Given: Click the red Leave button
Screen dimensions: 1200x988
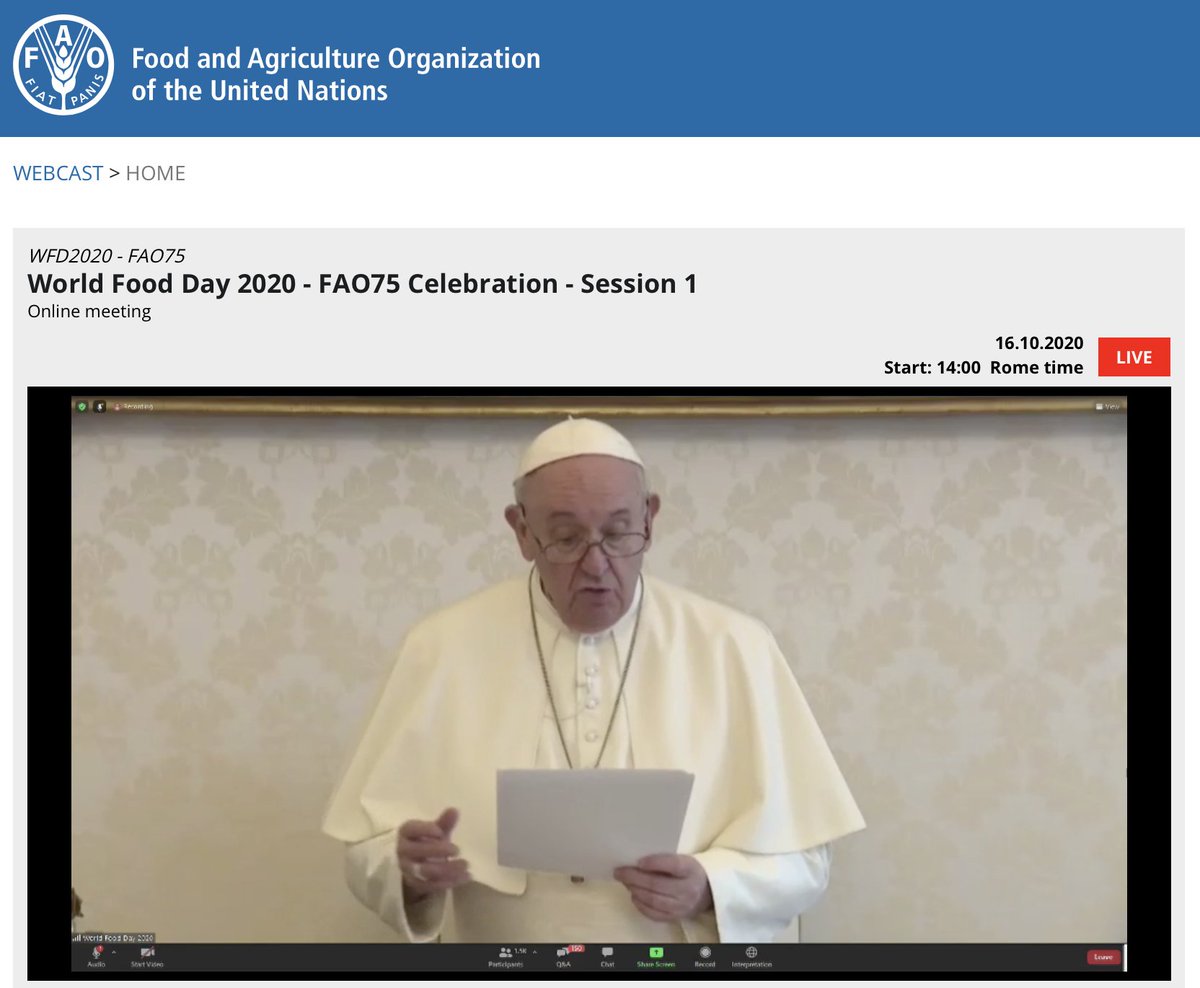Looking at the screenshot, I should point(1102,957).
